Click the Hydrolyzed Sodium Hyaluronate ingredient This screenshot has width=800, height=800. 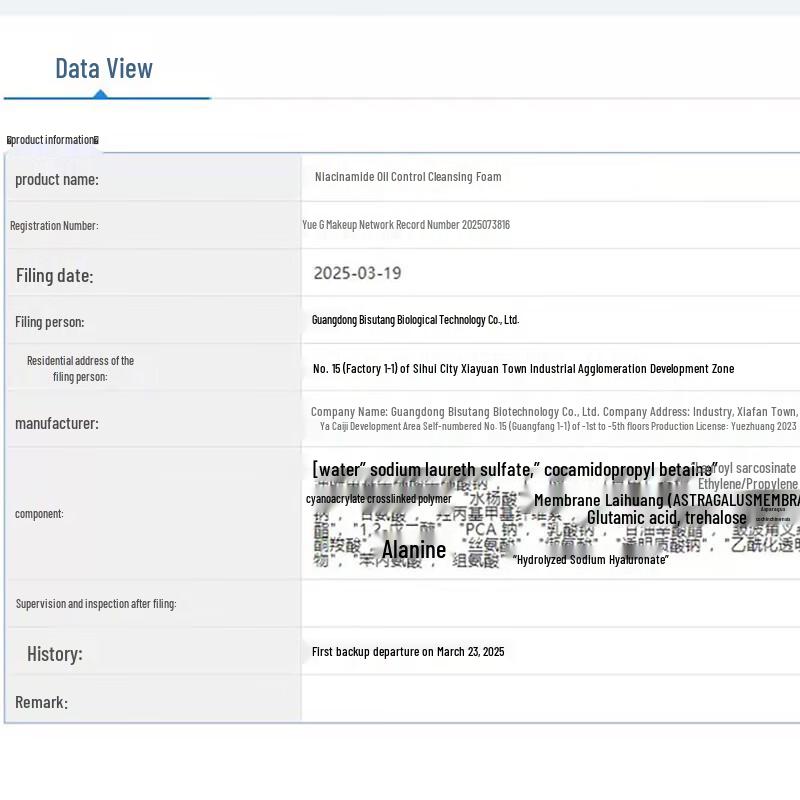(x=591, y=560)
